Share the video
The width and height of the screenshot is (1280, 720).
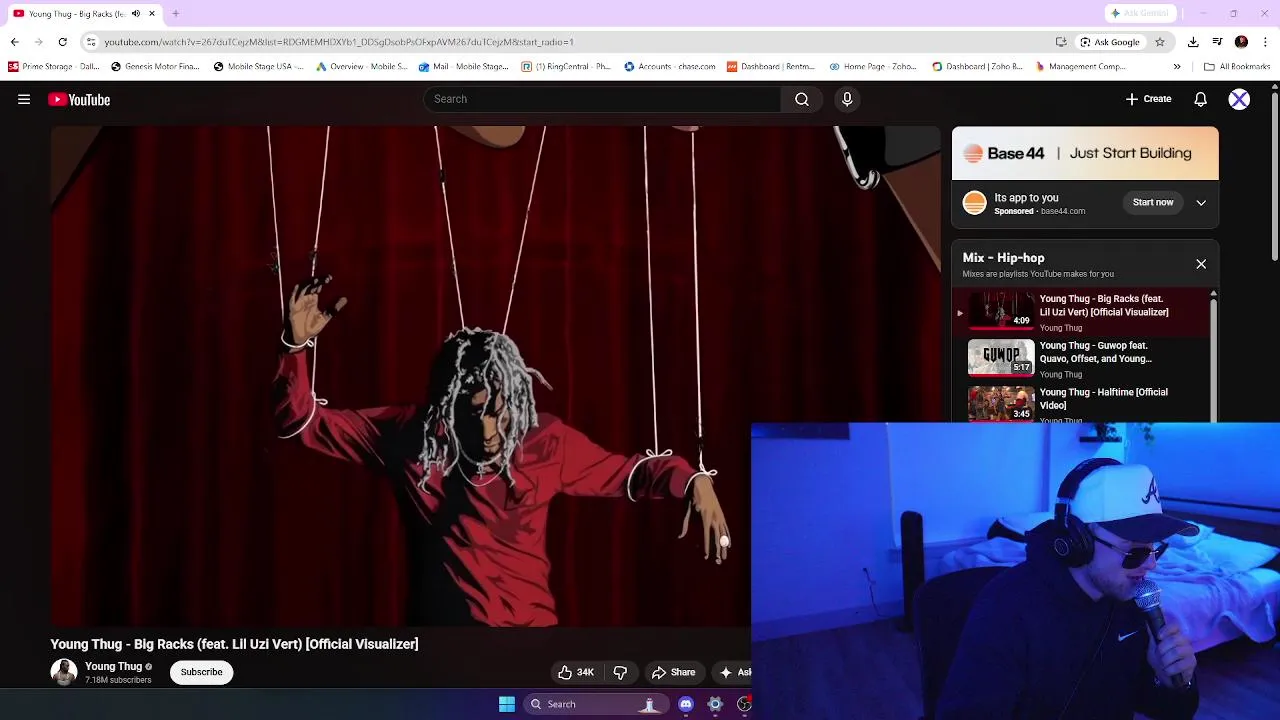pos(673,672)
